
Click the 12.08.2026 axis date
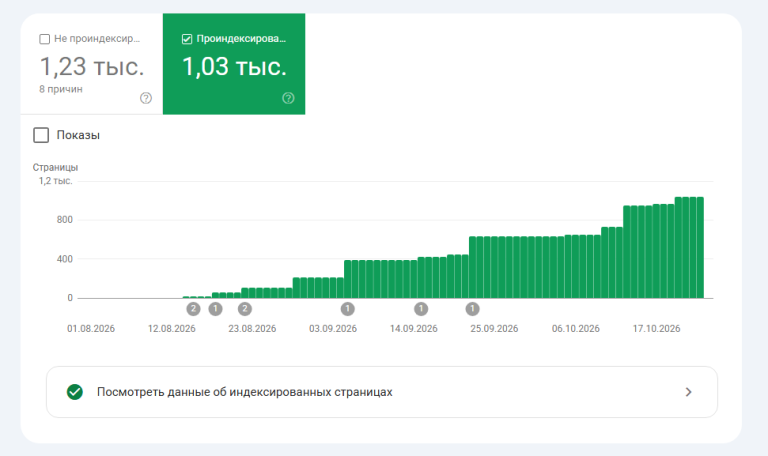coord(172,329)
